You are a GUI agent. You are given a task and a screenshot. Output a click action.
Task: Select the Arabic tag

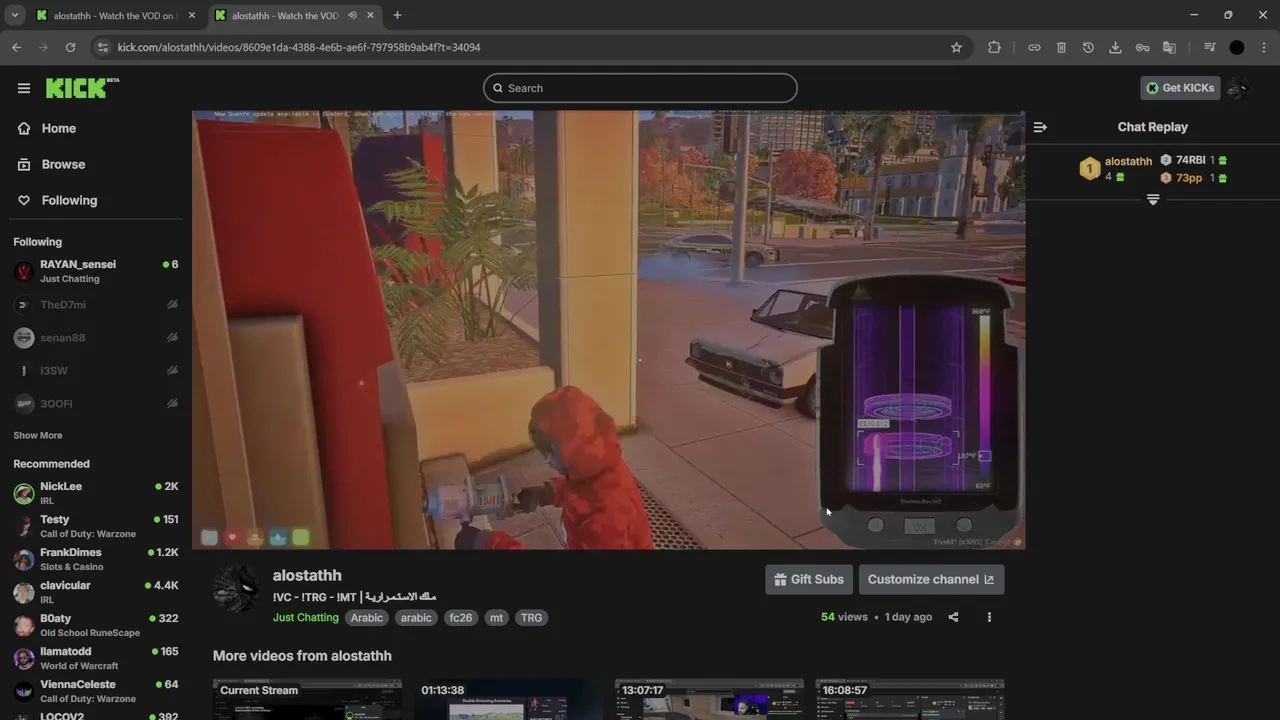click(366, 617)
